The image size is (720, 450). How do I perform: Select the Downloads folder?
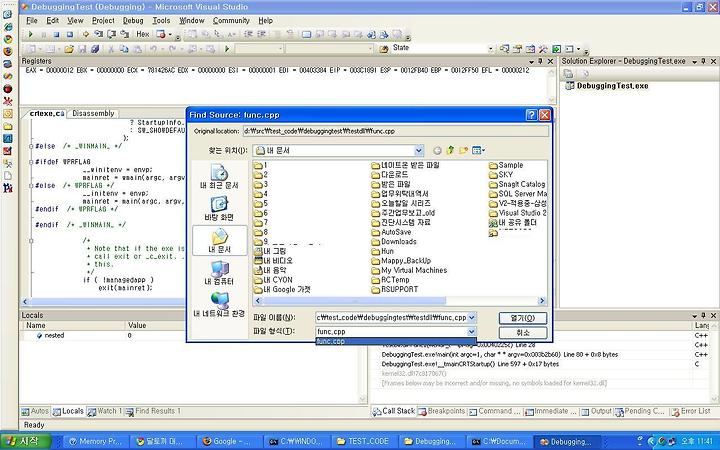394,242
